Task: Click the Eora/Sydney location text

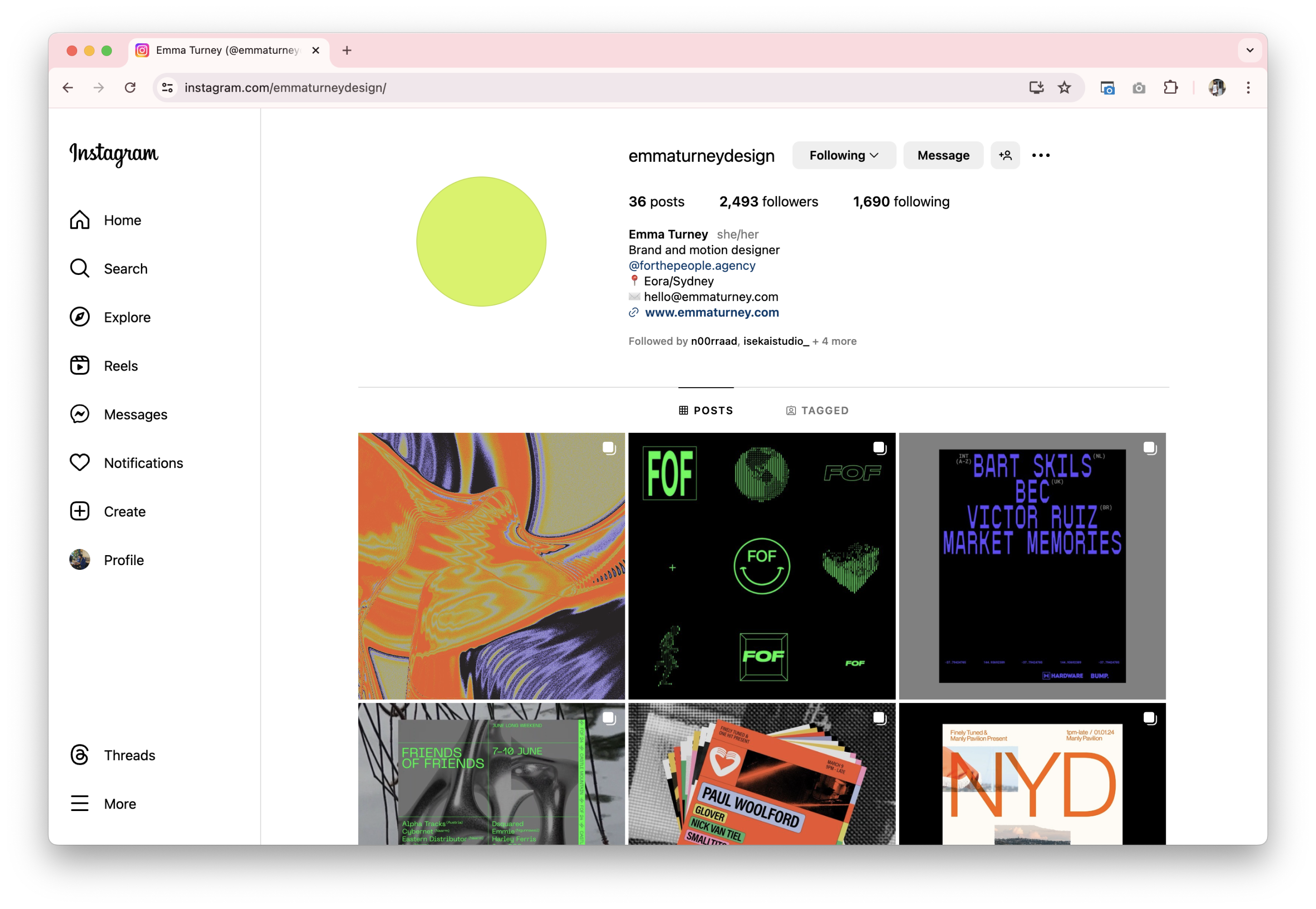Action: (x=678, y=282)
